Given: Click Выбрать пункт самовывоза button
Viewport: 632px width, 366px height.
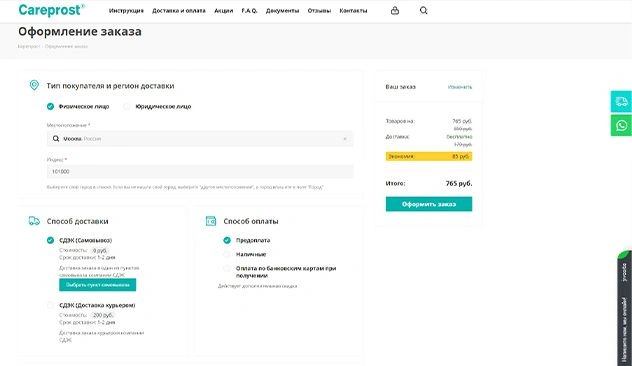Looking at the screenshot, I should [x=98, y=285].
